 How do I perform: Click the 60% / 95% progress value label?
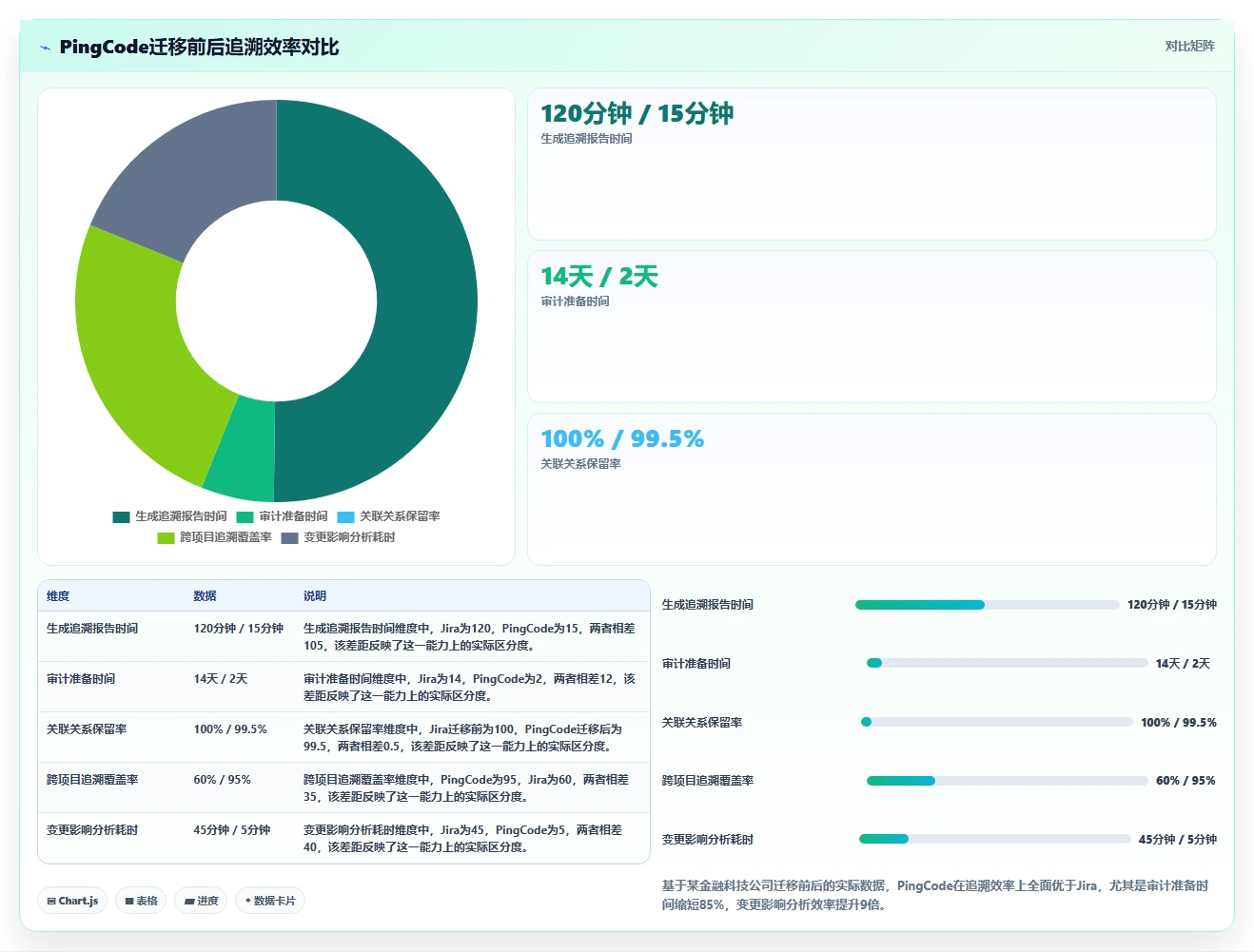(1185, 781)
